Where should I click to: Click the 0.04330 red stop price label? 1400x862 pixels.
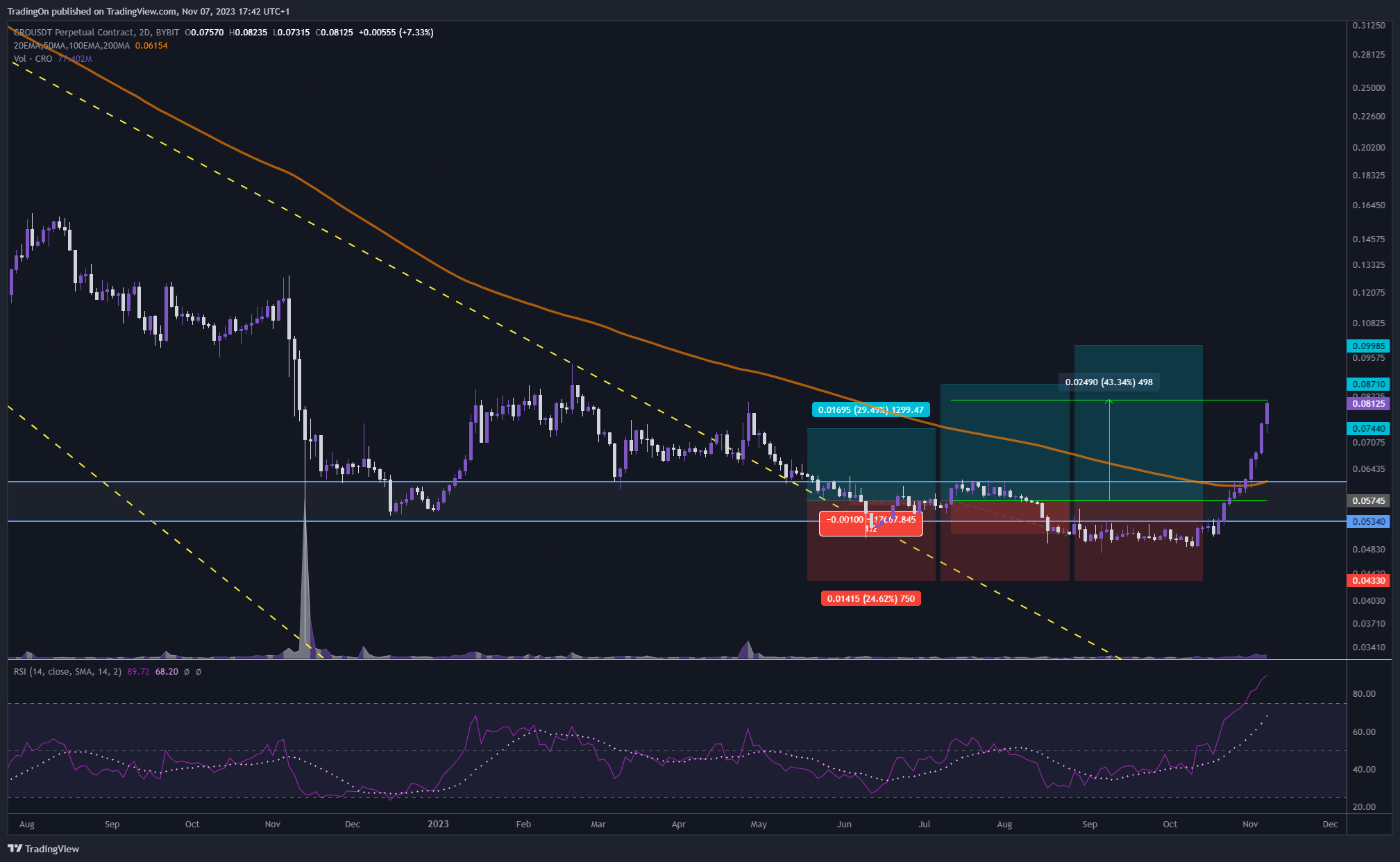tap(1367, 580)
